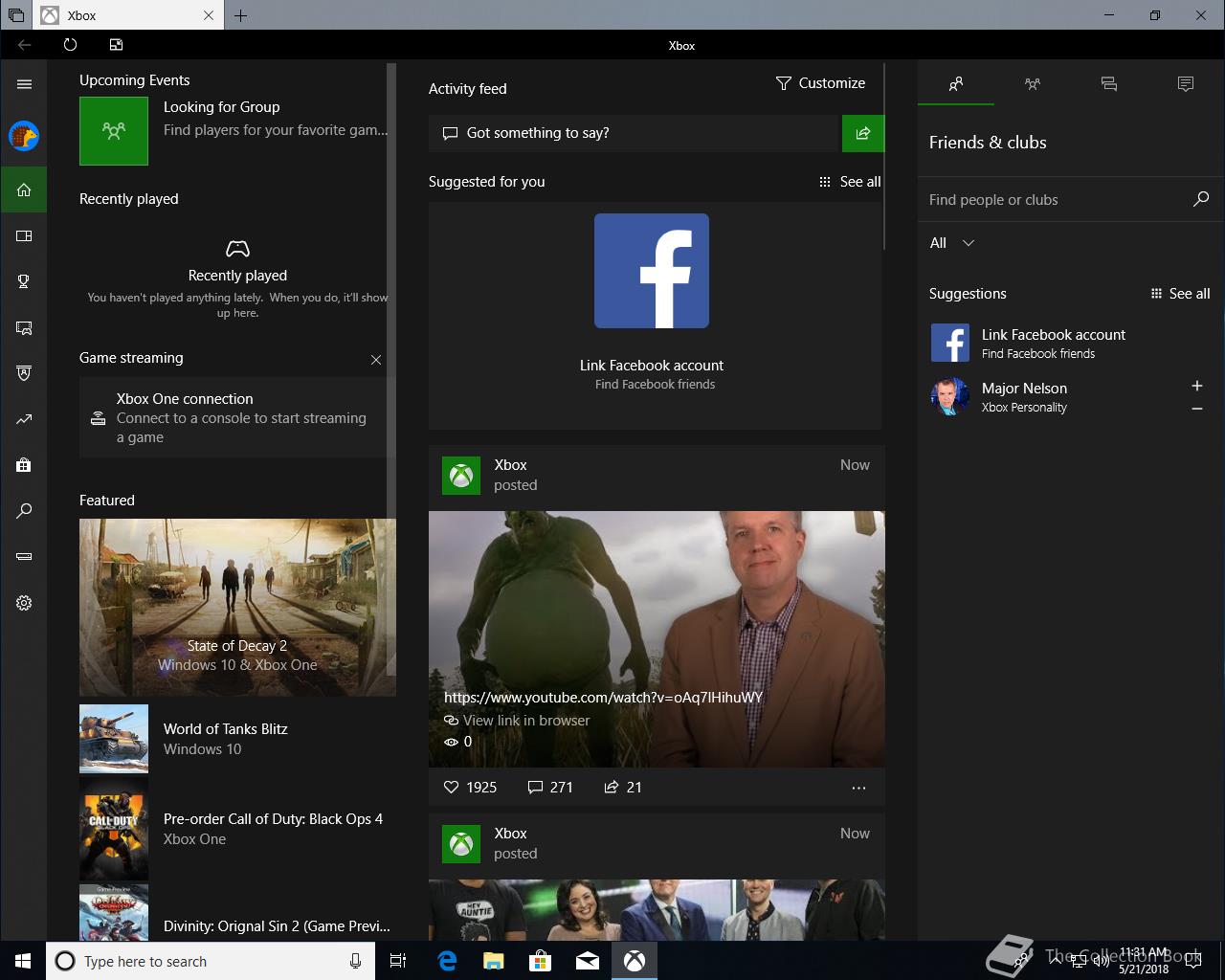Remove Major Nelson suggestion with minus icon
The height and width of the screenshot is (980, 1225).
tap(1196, 409)
